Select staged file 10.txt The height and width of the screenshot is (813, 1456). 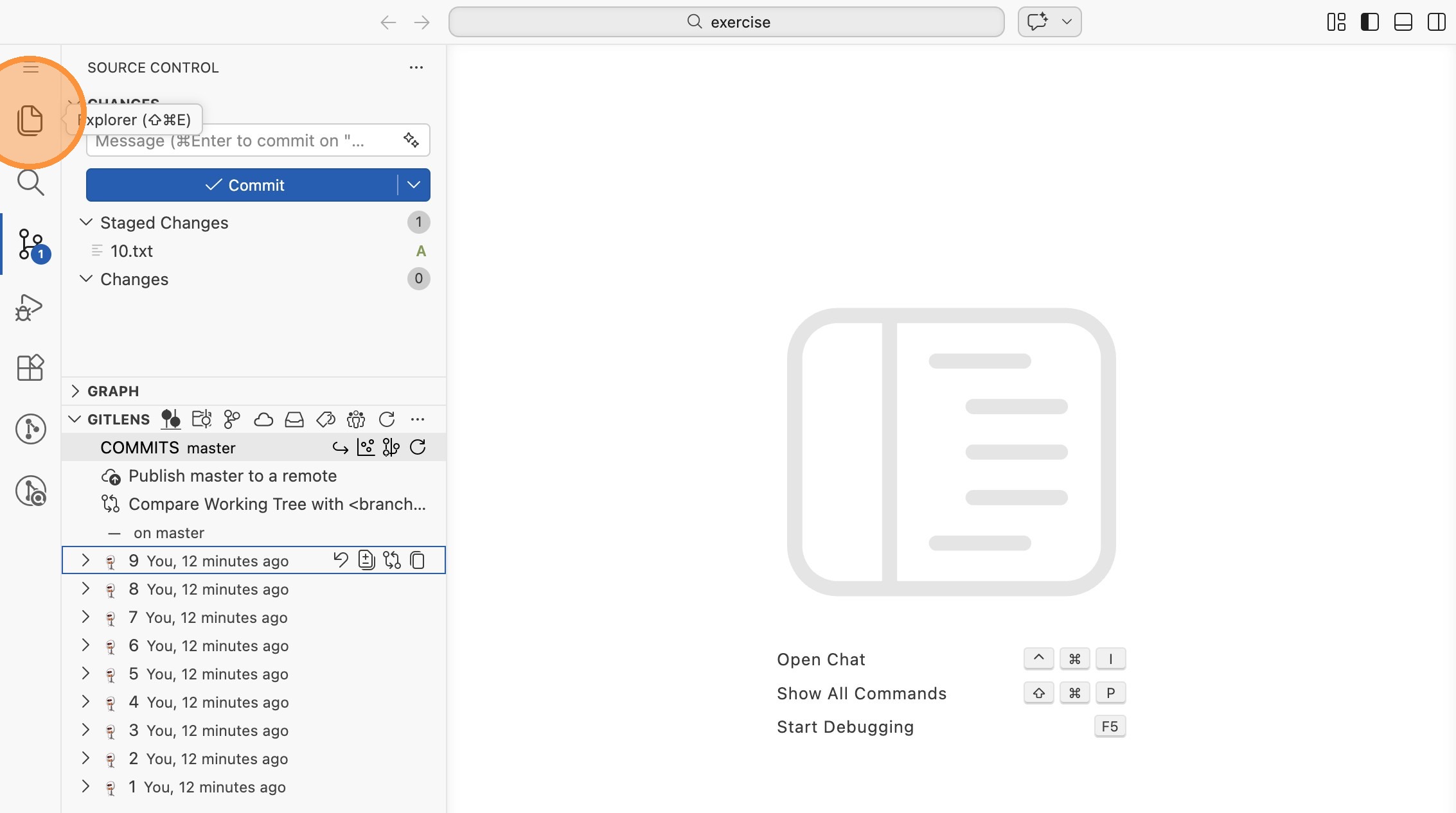(x=131, y=251)
